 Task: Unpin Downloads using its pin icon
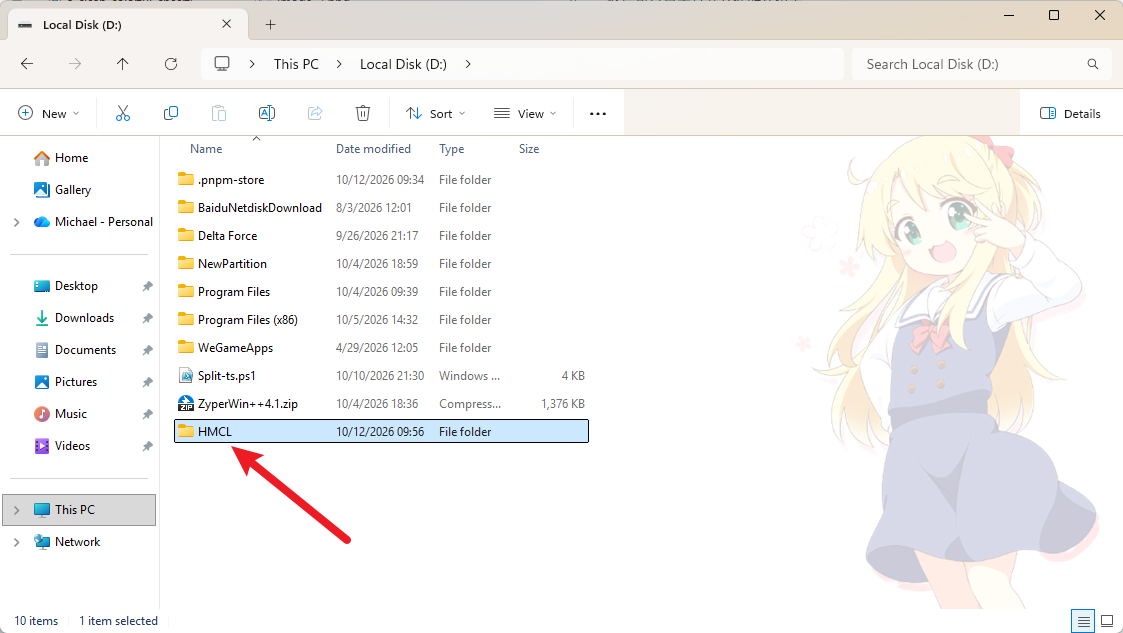click(148, 318)
